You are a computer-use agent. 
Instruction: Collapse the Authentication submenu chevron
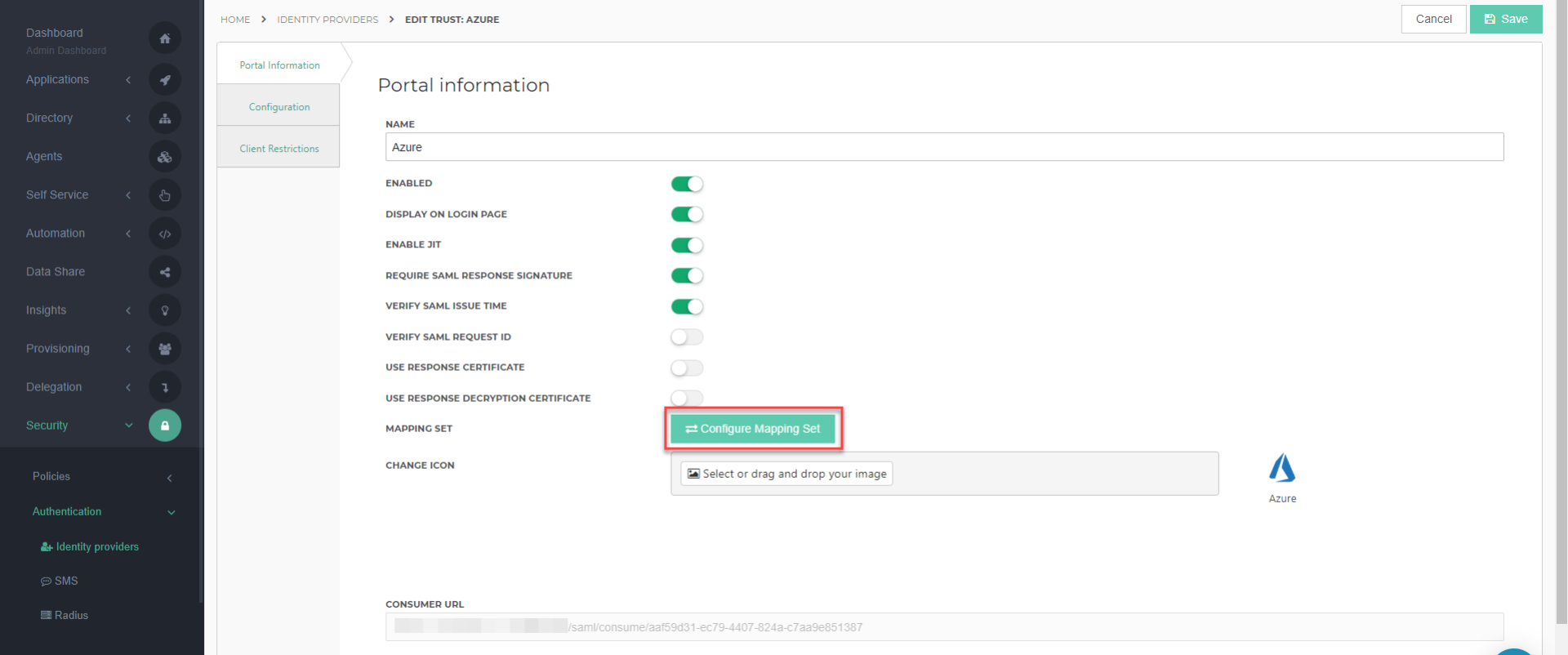pos(171,513)
